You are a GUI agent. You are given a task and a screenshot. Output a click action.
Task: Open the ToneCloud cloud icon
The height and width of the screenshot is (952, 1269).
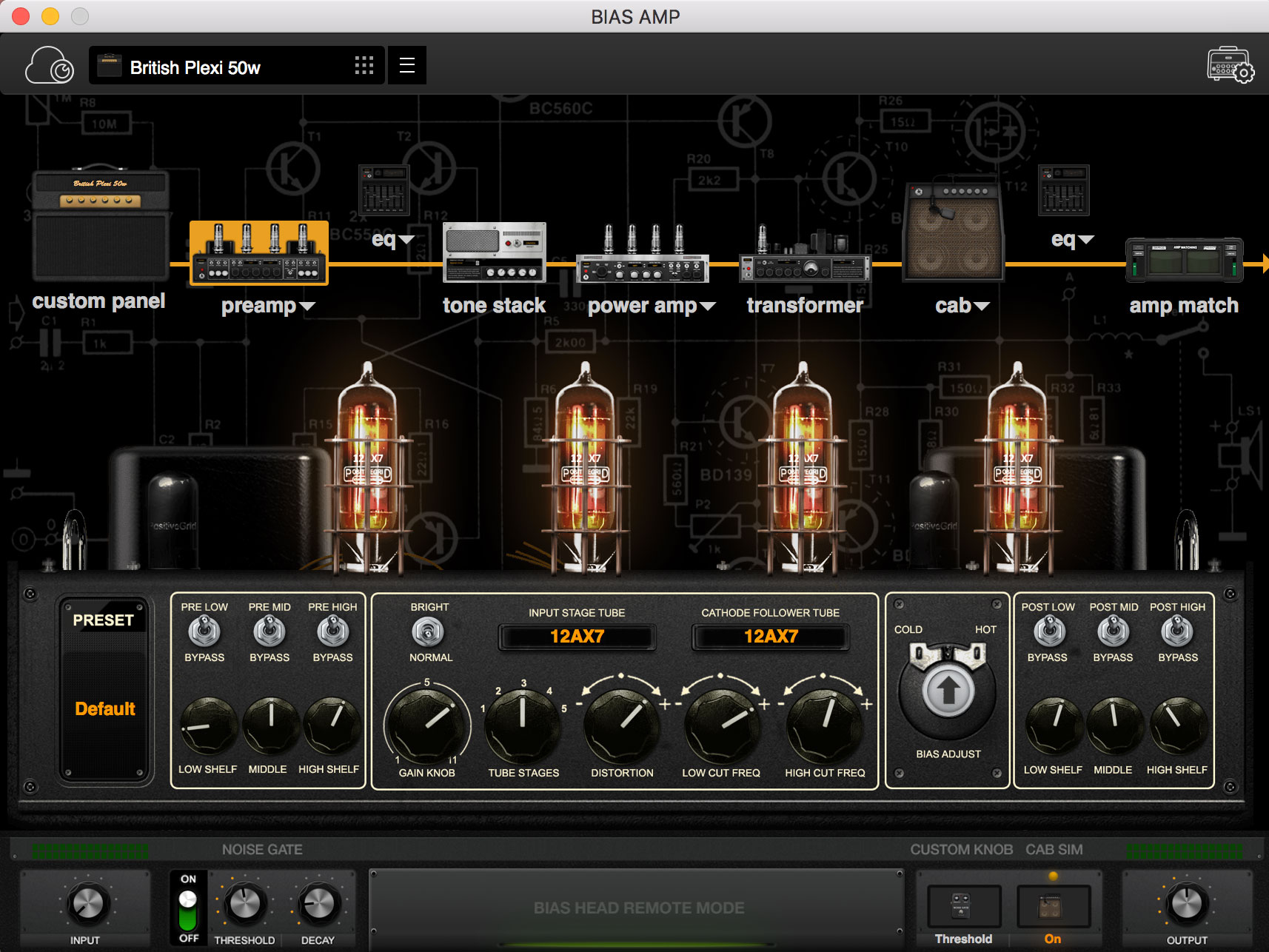(50, 66)
